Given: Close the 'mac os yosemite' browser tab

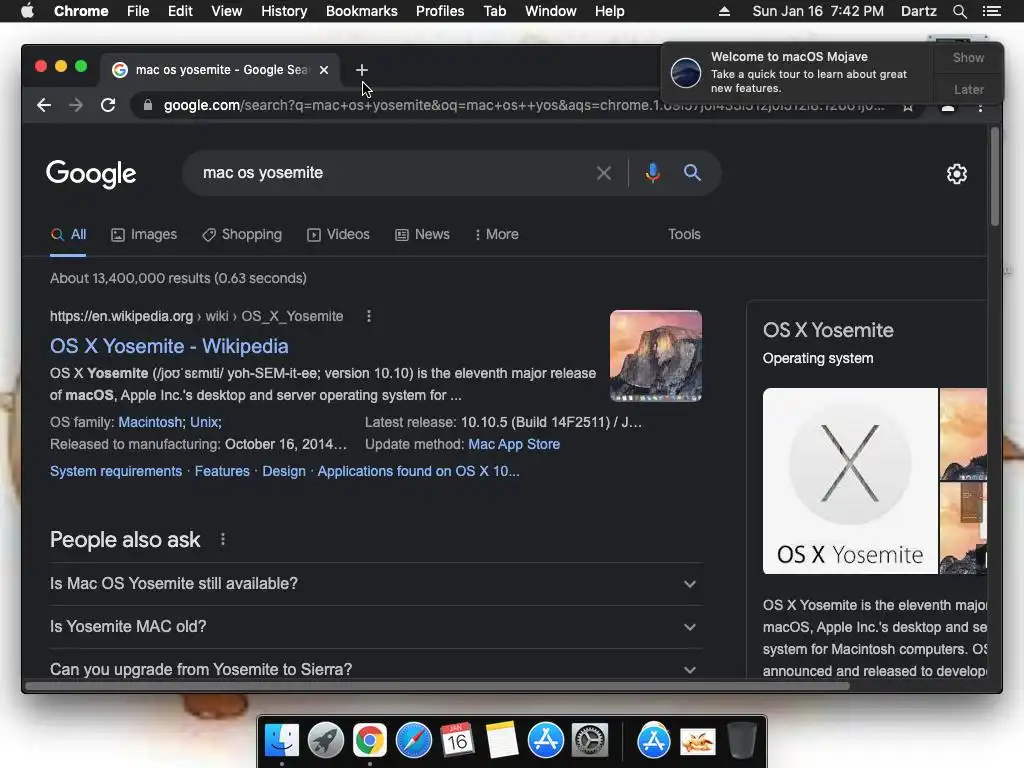Looking at the screenshot, I should pyautogui.click(x=324, y=70).
